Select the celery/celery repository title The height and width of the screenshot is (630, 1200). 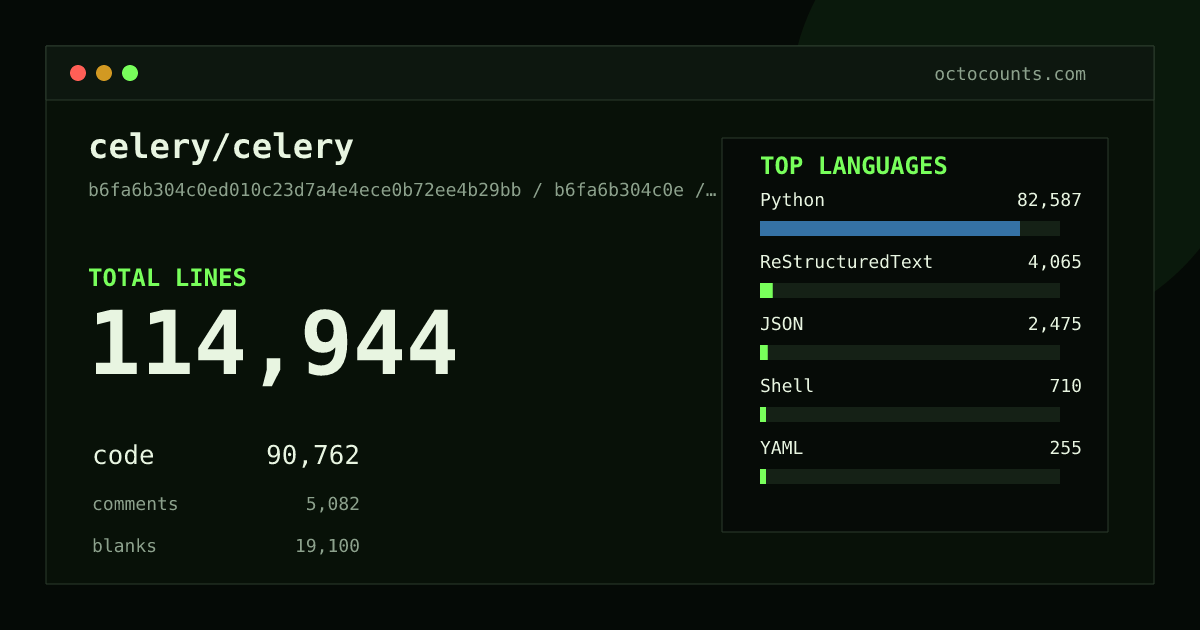pos(221,147)
